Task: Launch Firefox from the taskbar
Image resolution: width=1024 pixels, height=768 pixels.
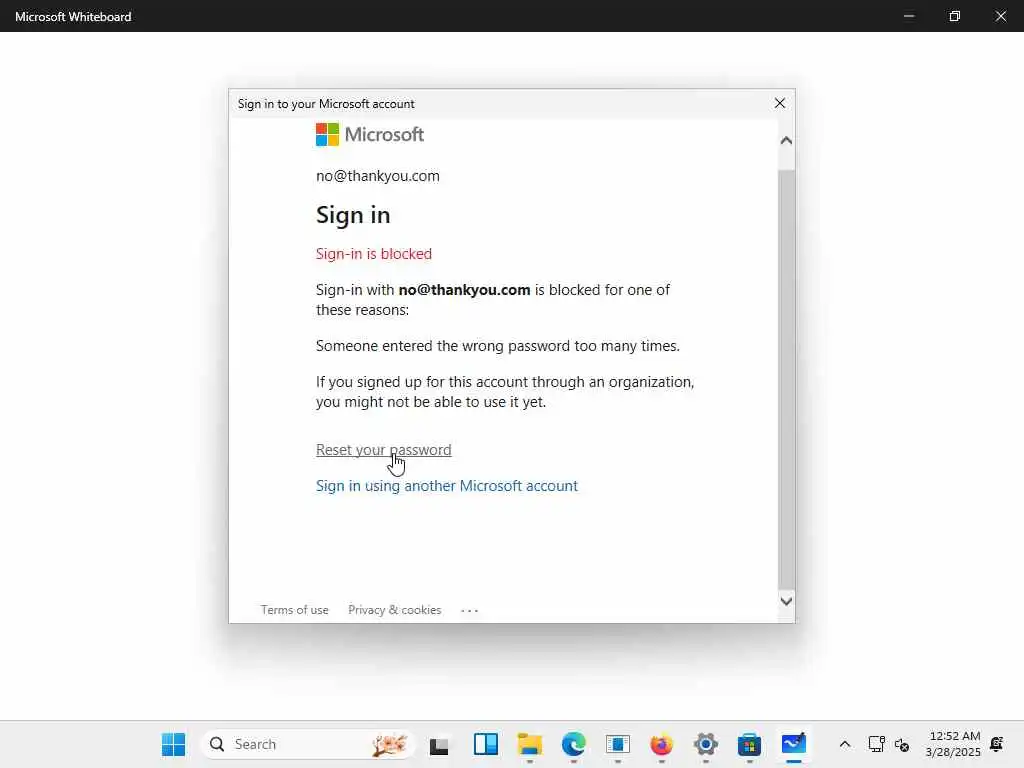Action: click(662, 744)
